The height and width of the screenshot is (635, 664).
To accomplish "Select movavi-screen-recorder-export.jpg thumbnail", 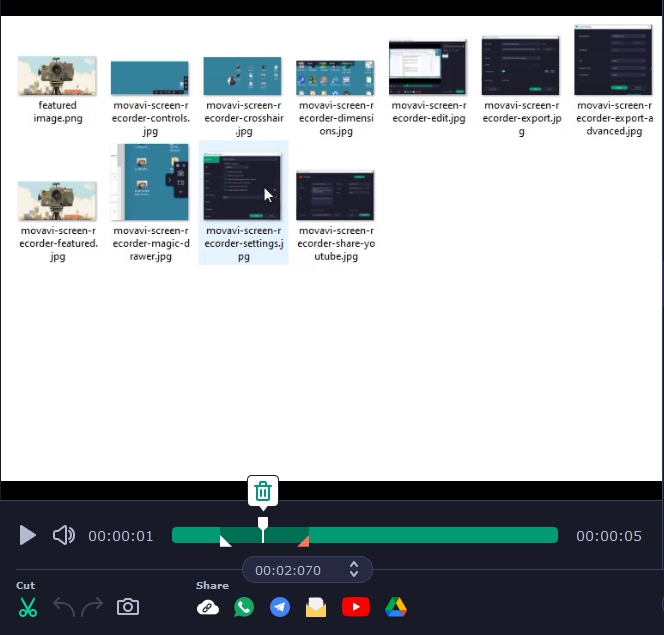I will coord(520,66).
